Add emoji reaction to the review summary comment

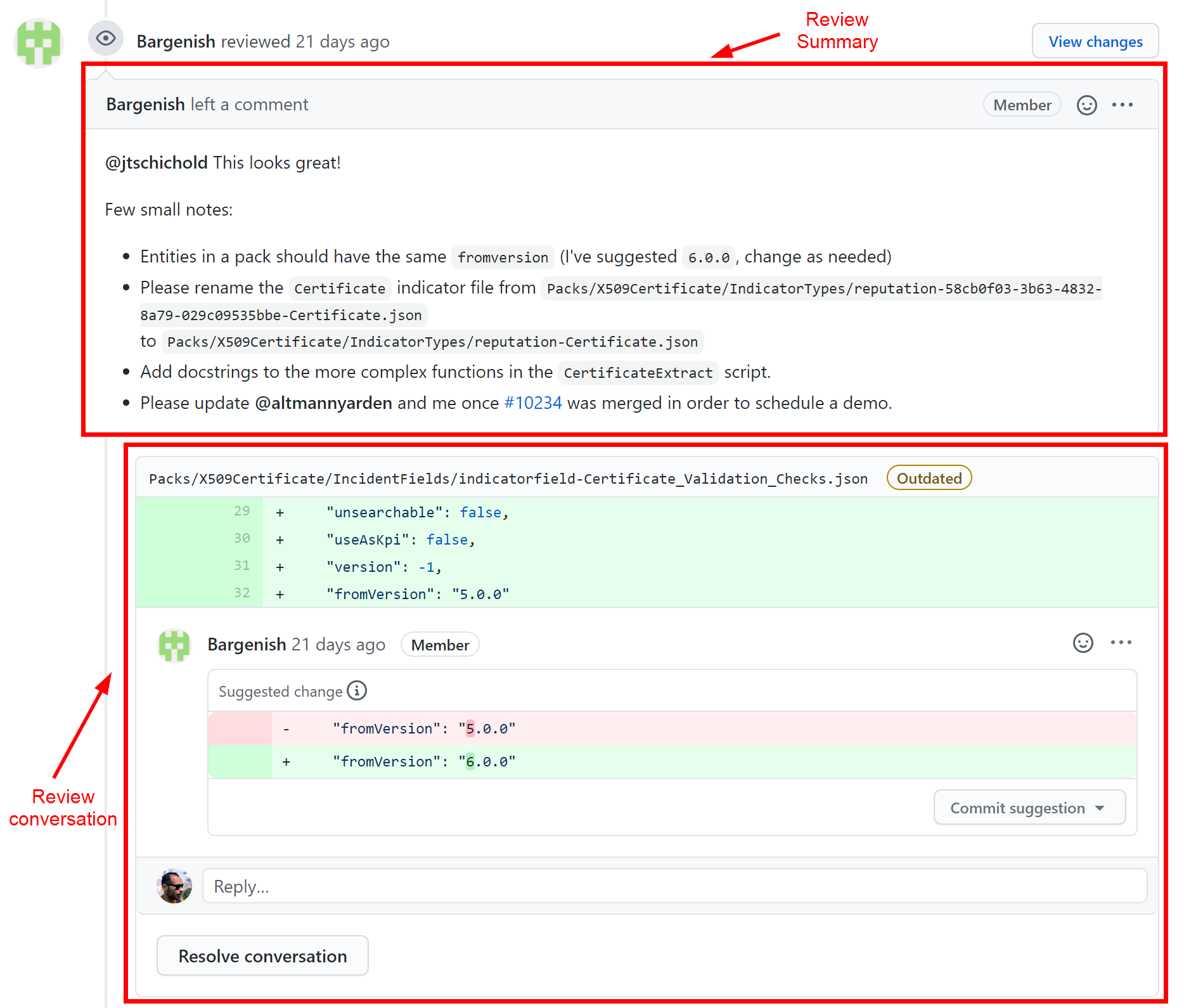coord(1086,105)
